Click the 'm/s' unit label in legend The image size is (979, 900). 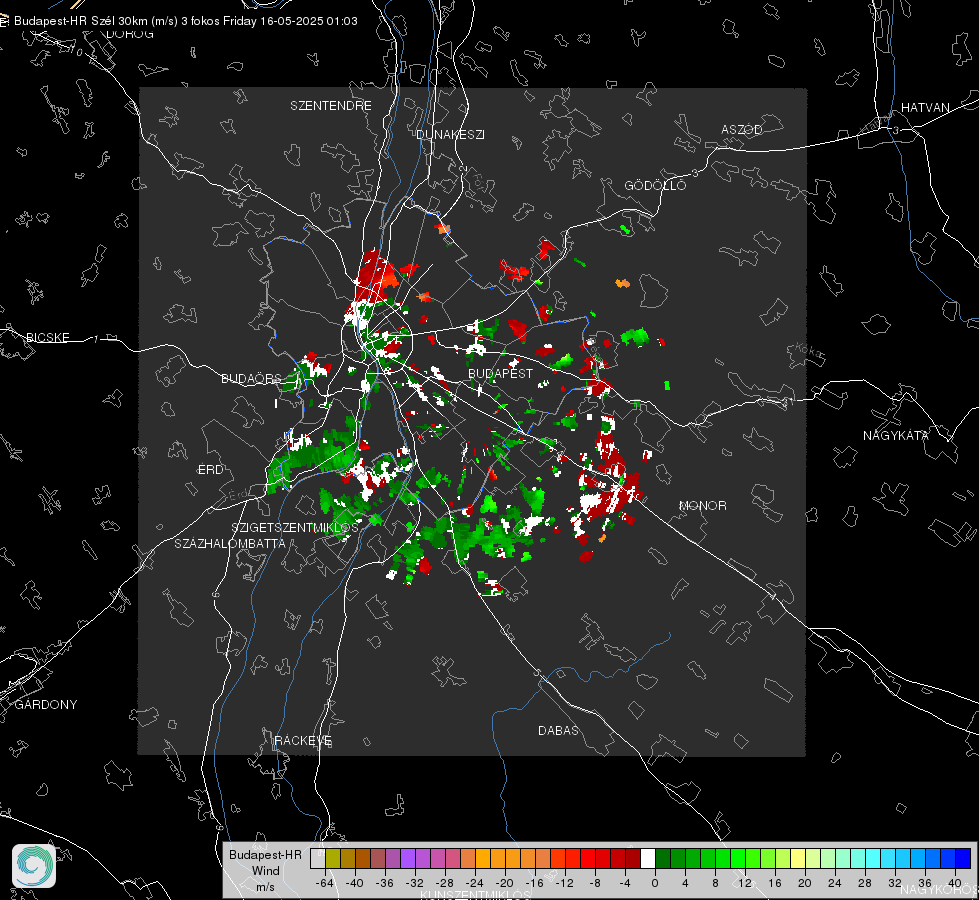[x=265, y=887]
